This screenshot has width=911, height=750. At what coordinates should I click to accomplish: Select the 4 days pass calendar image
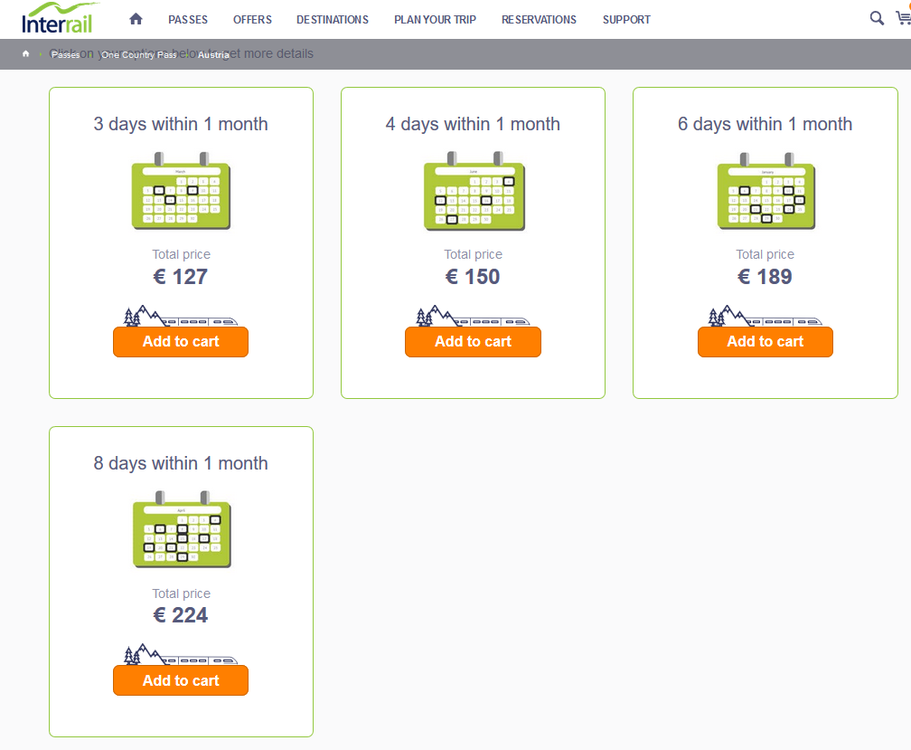pyautogui.click(x=474, y=191)
